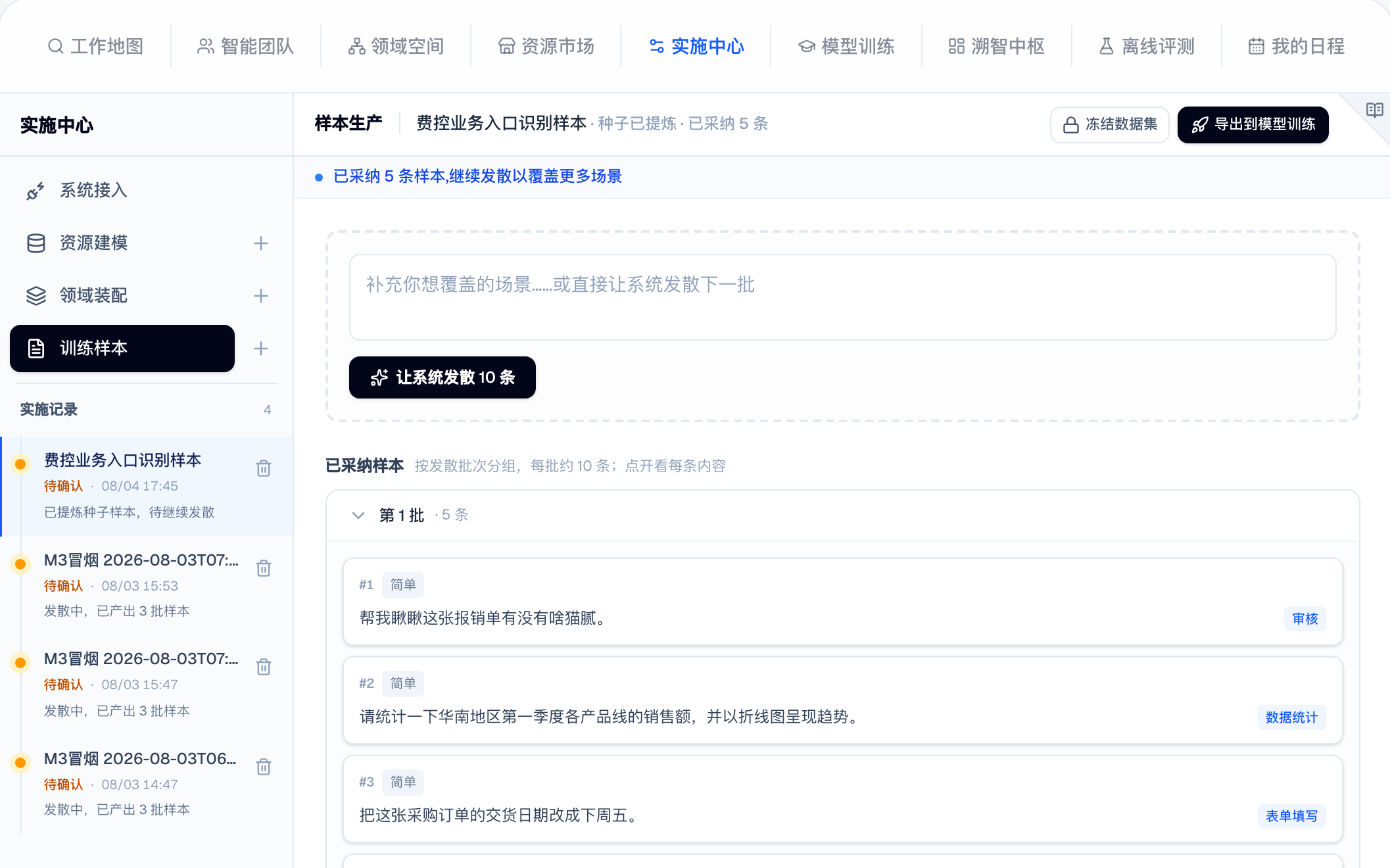1390x868 pixels.
Task: Open sample #1 about 报销单
Action: click(843, 602)
